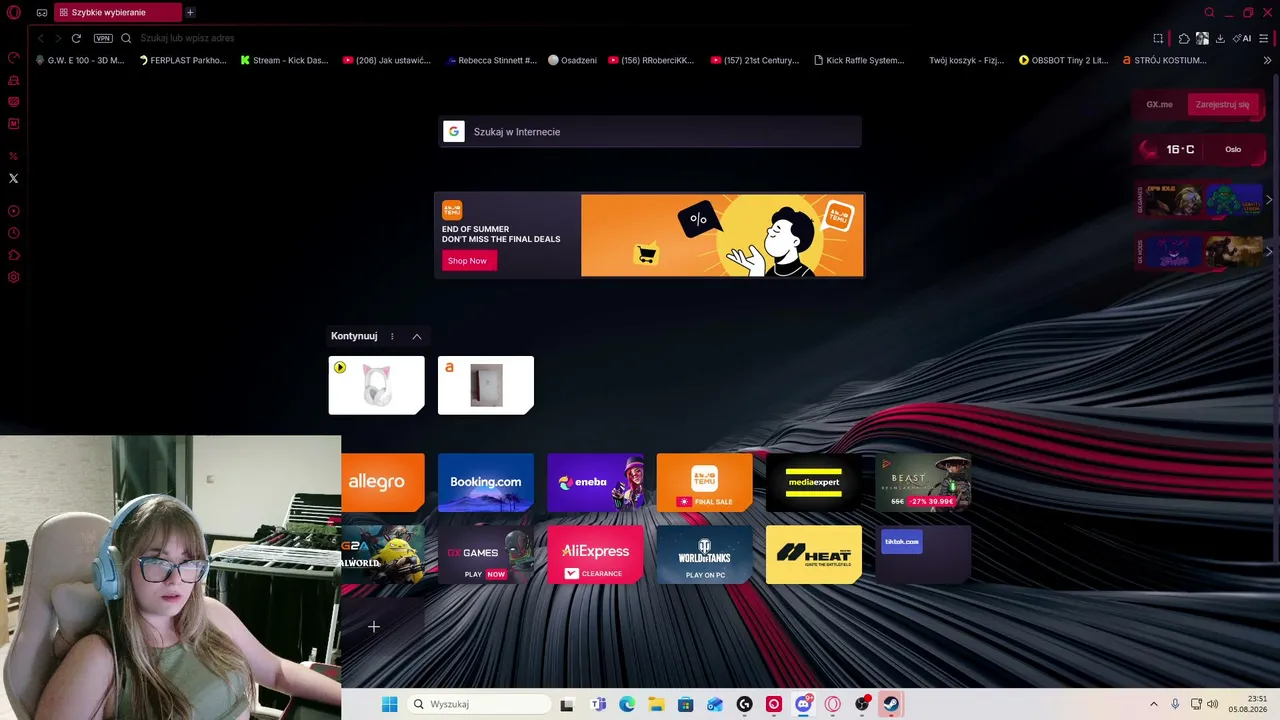Search tabs with the magnifier icon
The image size is (1280, 720).
[1209, 13]
